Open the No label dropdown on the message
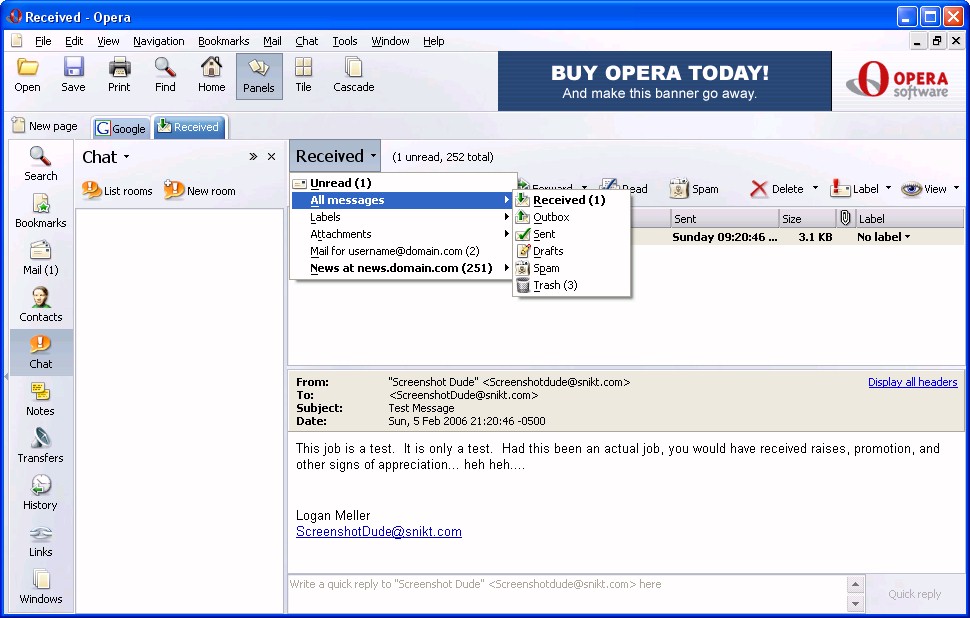This screenshot has width=970, height=618. [x=883, y=237]
